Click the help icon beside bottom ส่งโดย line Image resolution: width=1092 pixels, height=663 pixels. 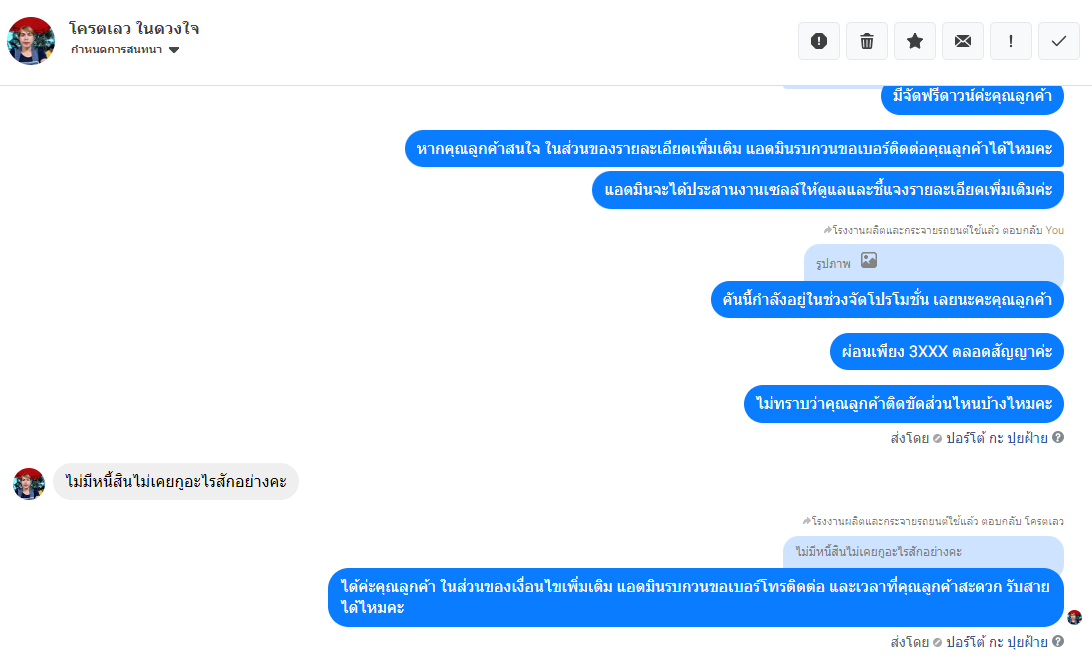coord(1058,641)
